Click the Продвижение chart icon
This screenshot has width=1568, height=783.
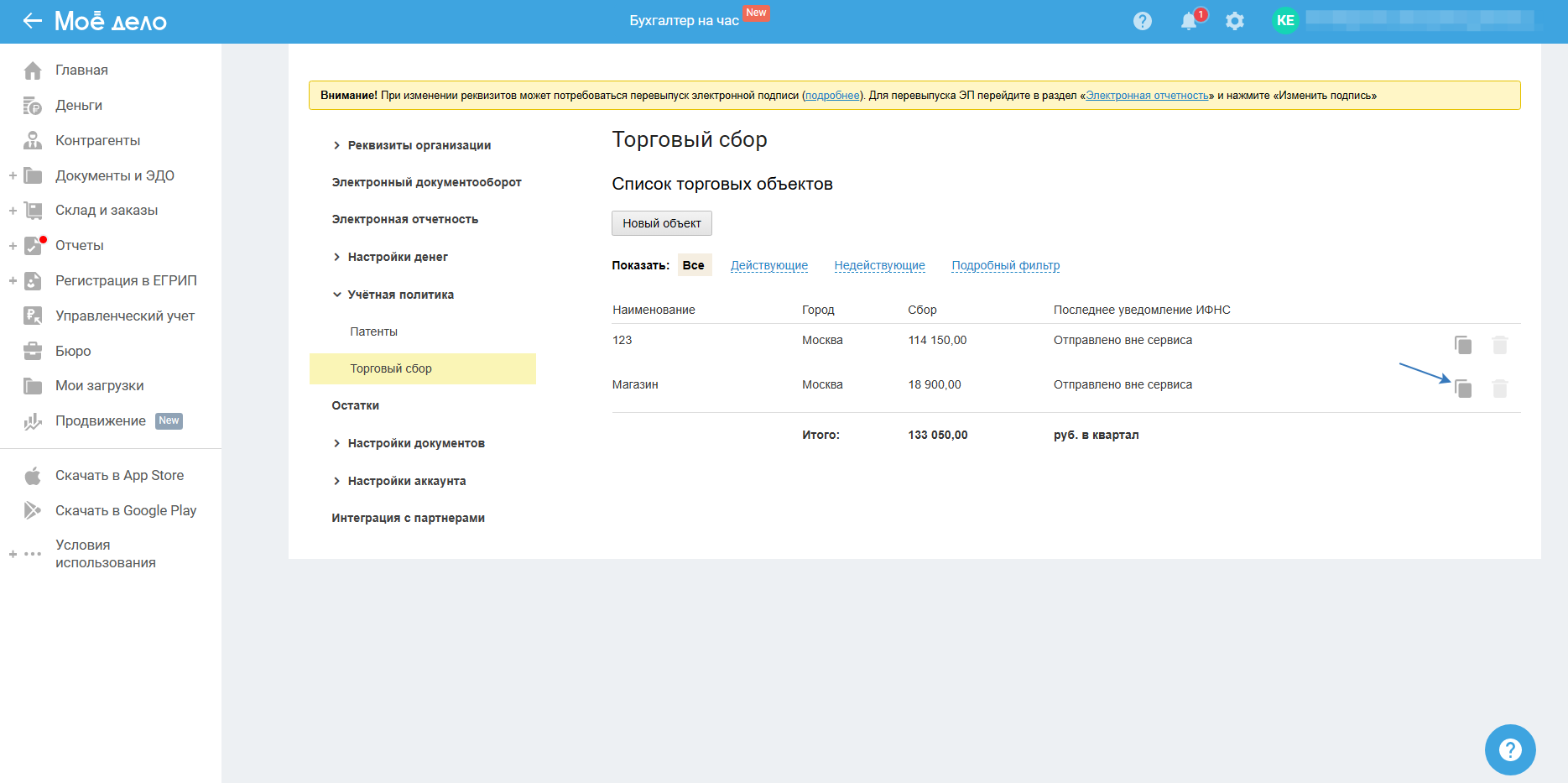[x=33, y=421]
